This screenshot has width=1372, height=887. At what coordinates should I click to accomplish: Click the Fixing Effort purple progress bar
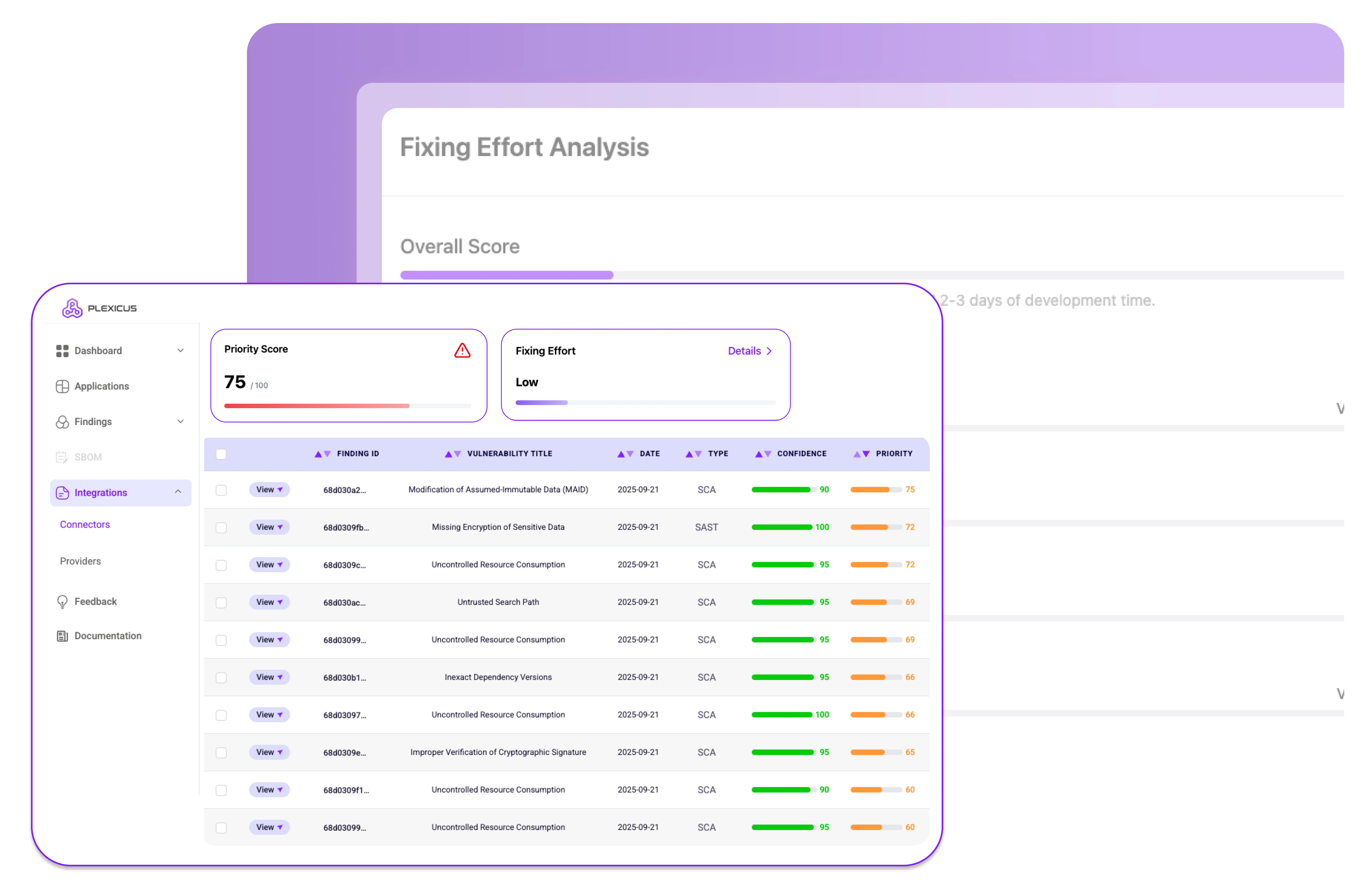[646, 403]
